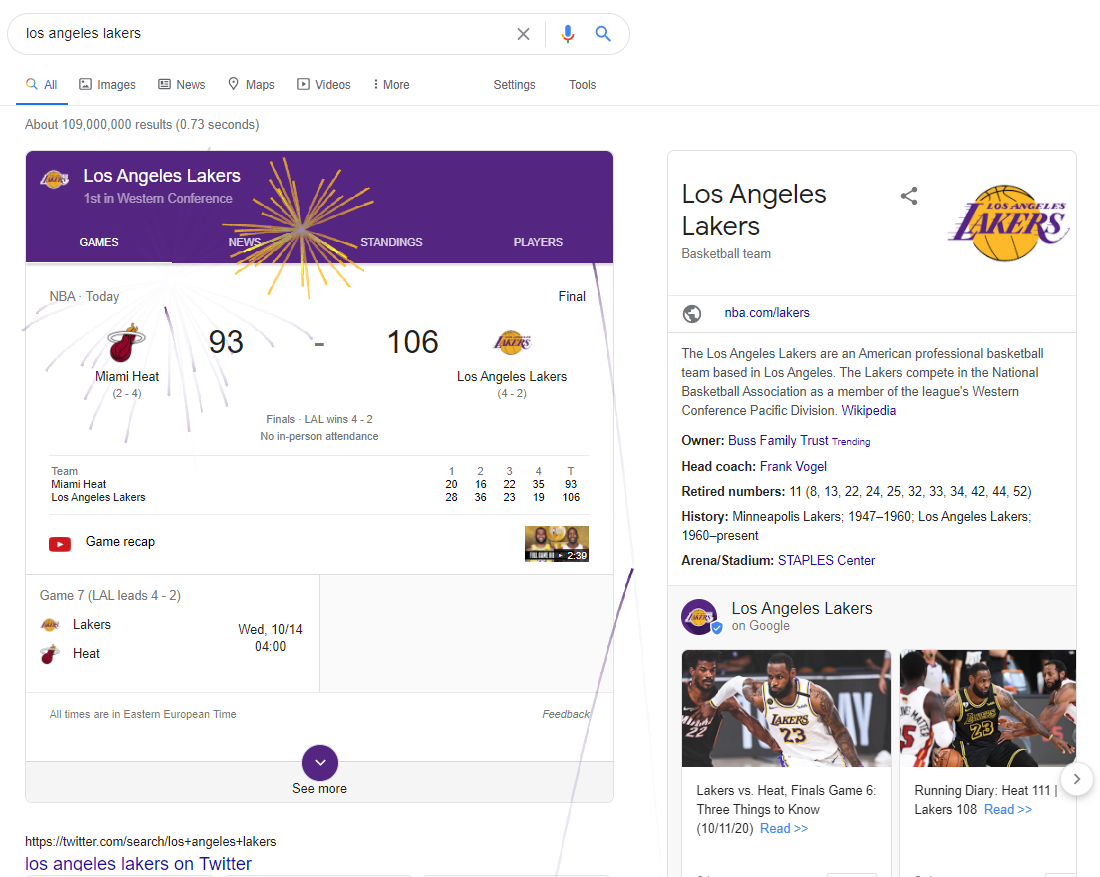This screenshot has width=1100, height=877.
Task: Click the globe icon beside nba.com/lakers
Action: click(x=692, y=313)
